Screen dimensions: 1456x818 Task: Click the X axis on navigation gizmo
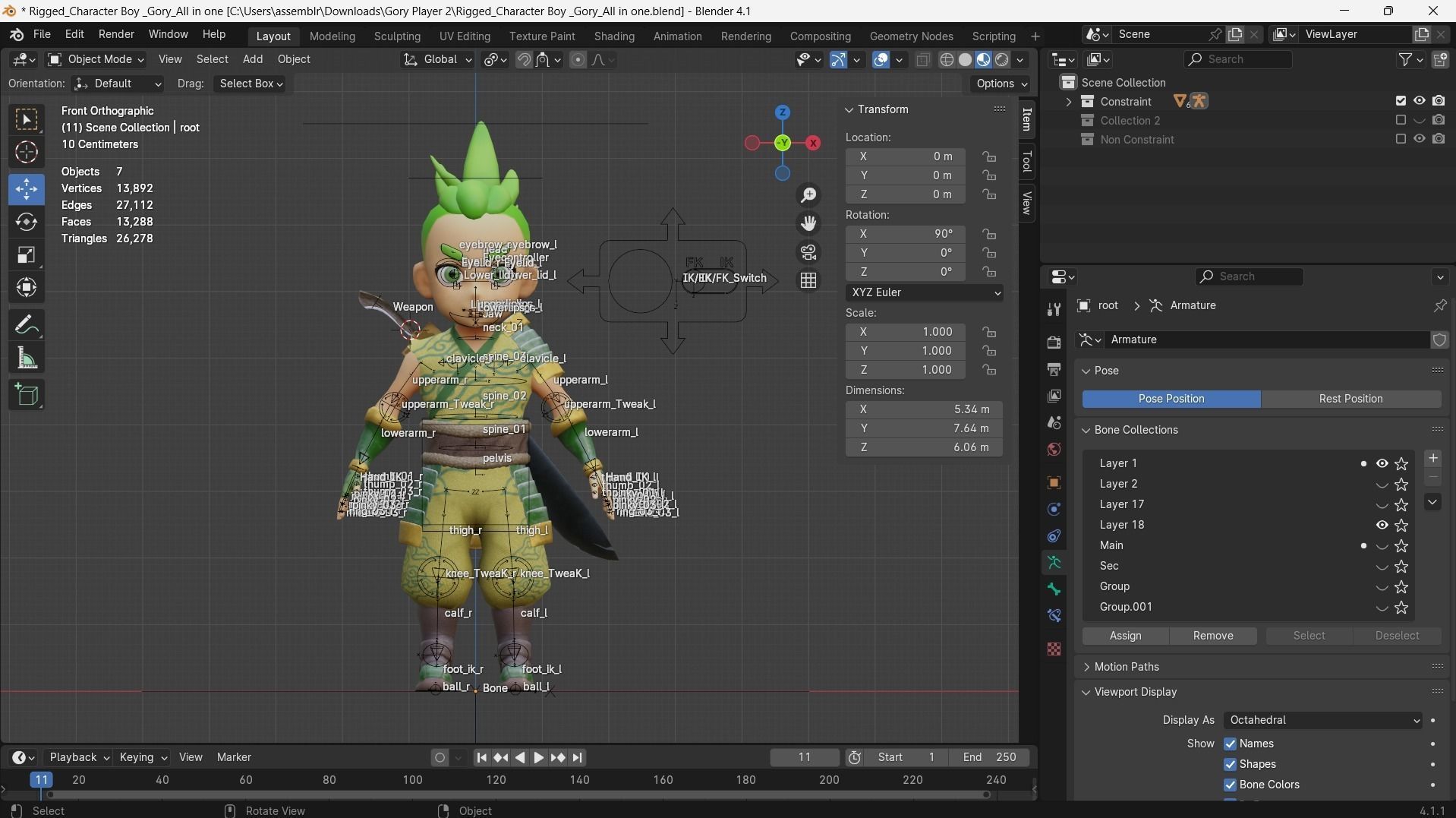pos(813,143)
